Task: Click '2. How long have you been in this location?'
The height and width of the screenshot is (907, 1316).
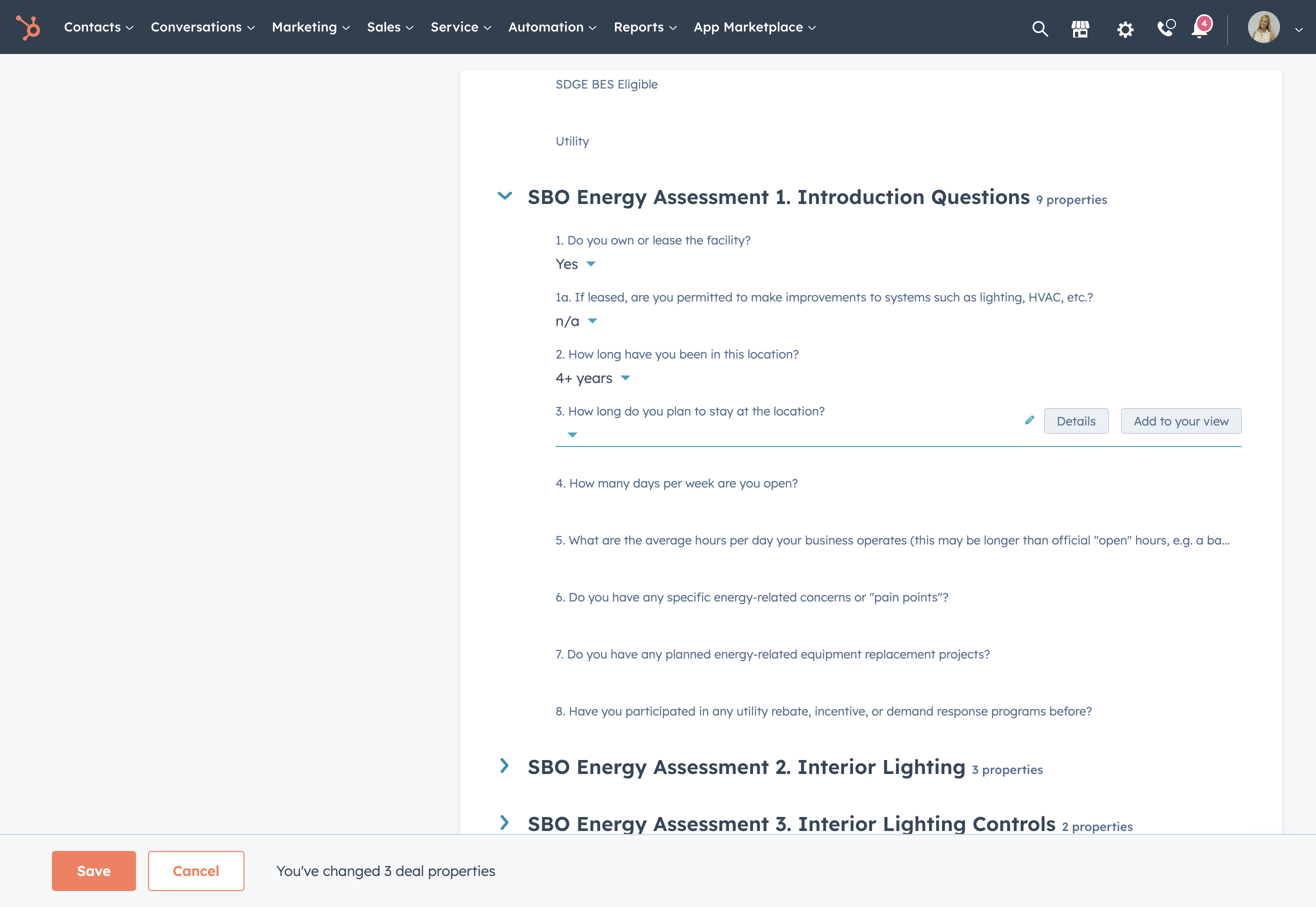Action: click(x=677, y=354)
